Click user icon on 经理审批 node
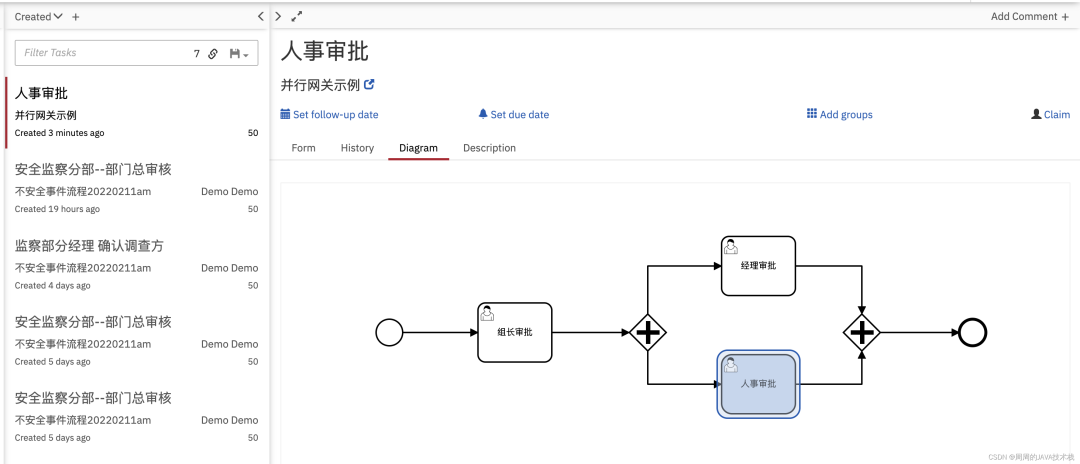1080x464 pixels. click(731, 246)
